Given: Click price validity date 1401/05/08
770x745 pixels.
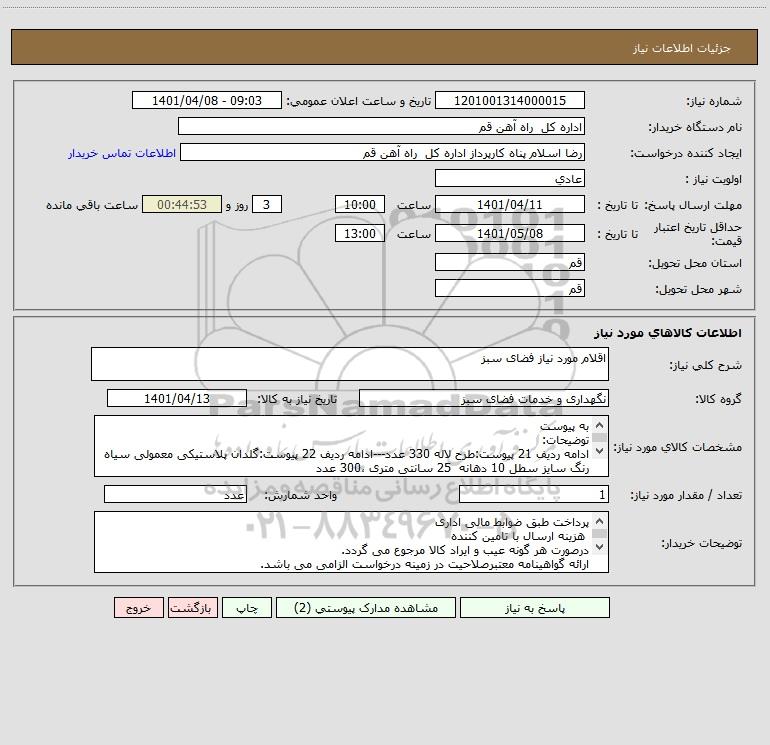Looking at the screenshot, I should click(510, 233).
